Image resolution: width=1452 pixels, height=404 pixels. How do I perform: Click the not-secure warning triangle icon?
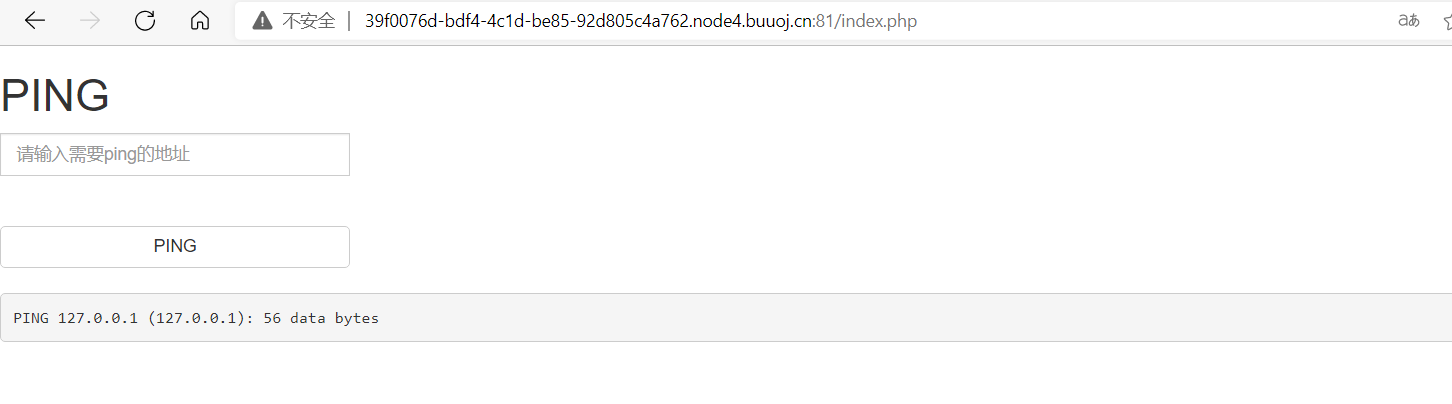point(262,21)
